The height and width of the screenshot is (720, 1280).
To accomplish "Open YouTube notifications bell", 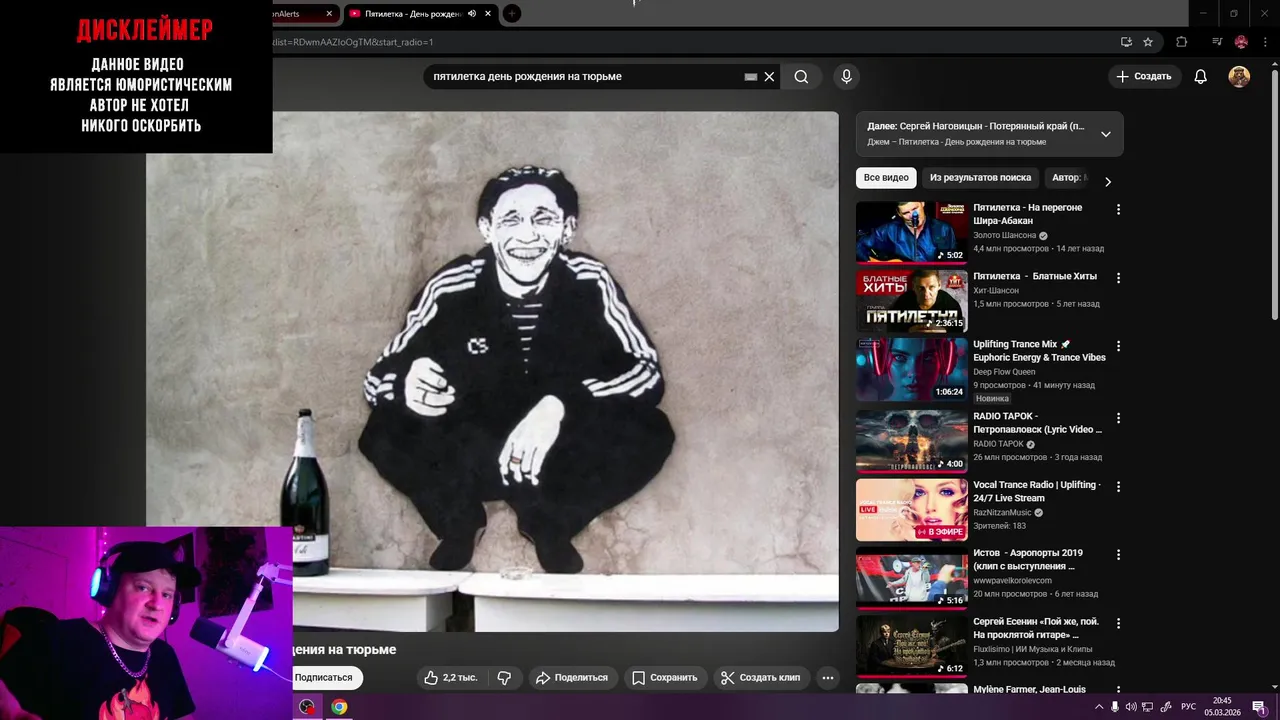I will pyautogui.click(x=1201, y=77).
